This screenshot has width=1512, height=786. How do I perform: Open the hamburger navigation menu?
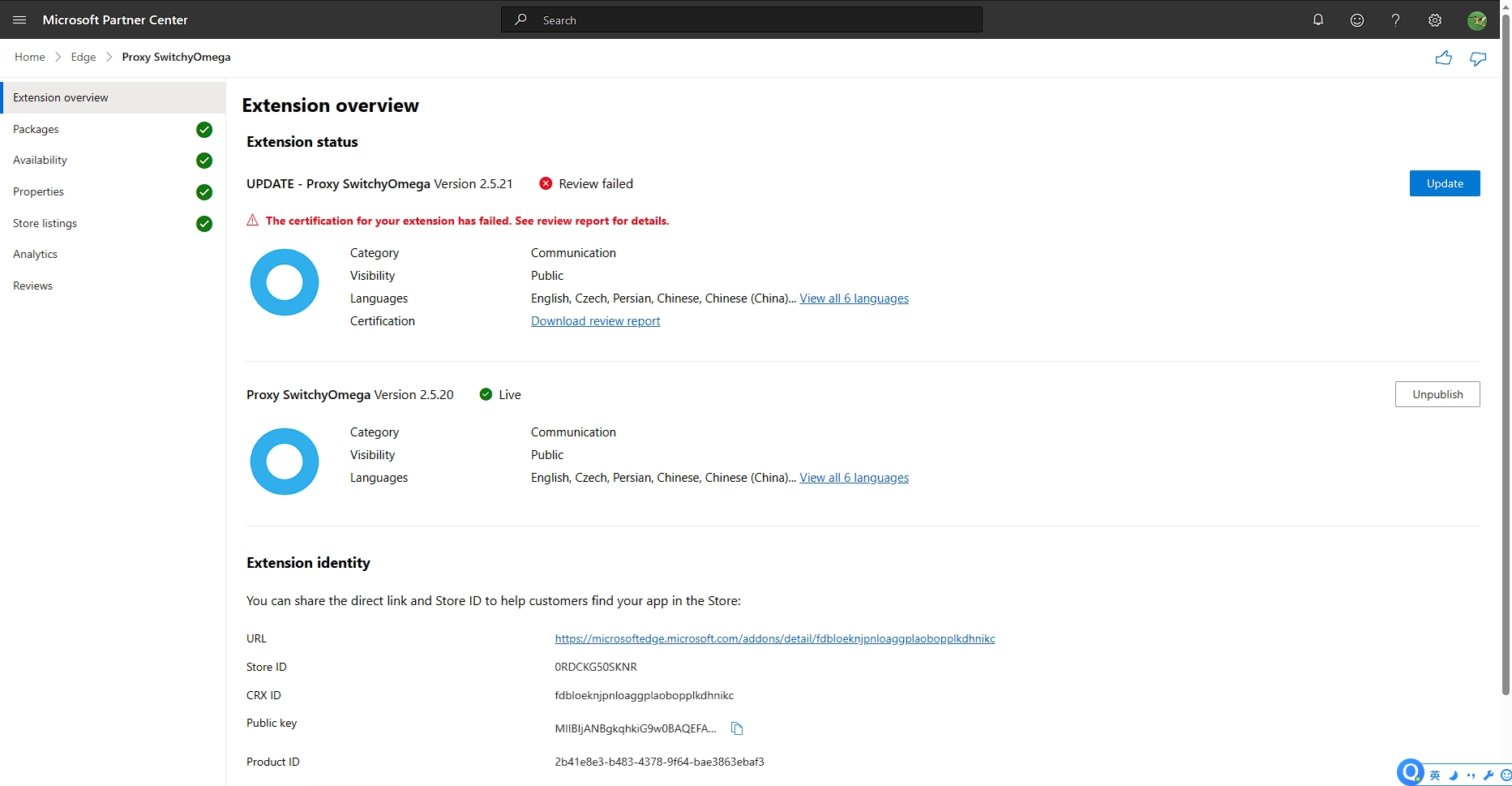[x=19, y=19]
